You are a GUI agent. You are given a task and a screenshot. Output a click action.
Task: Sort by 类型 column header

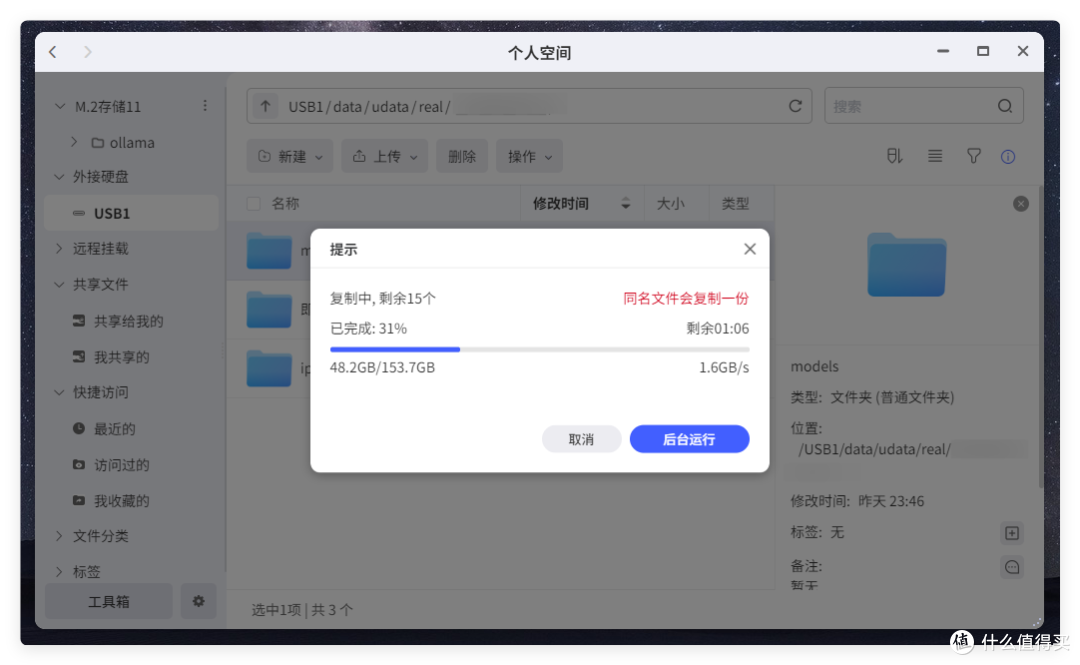click(x=735, y=203)
